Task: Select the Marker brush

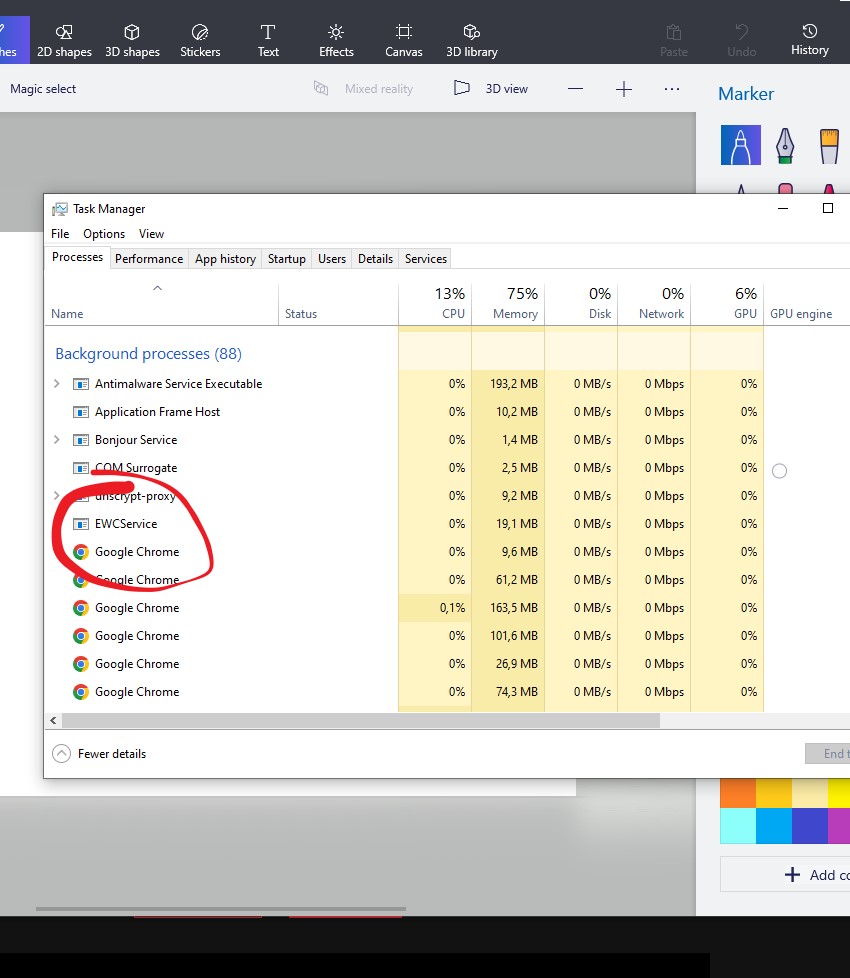Action: click(x=741, y=145)
